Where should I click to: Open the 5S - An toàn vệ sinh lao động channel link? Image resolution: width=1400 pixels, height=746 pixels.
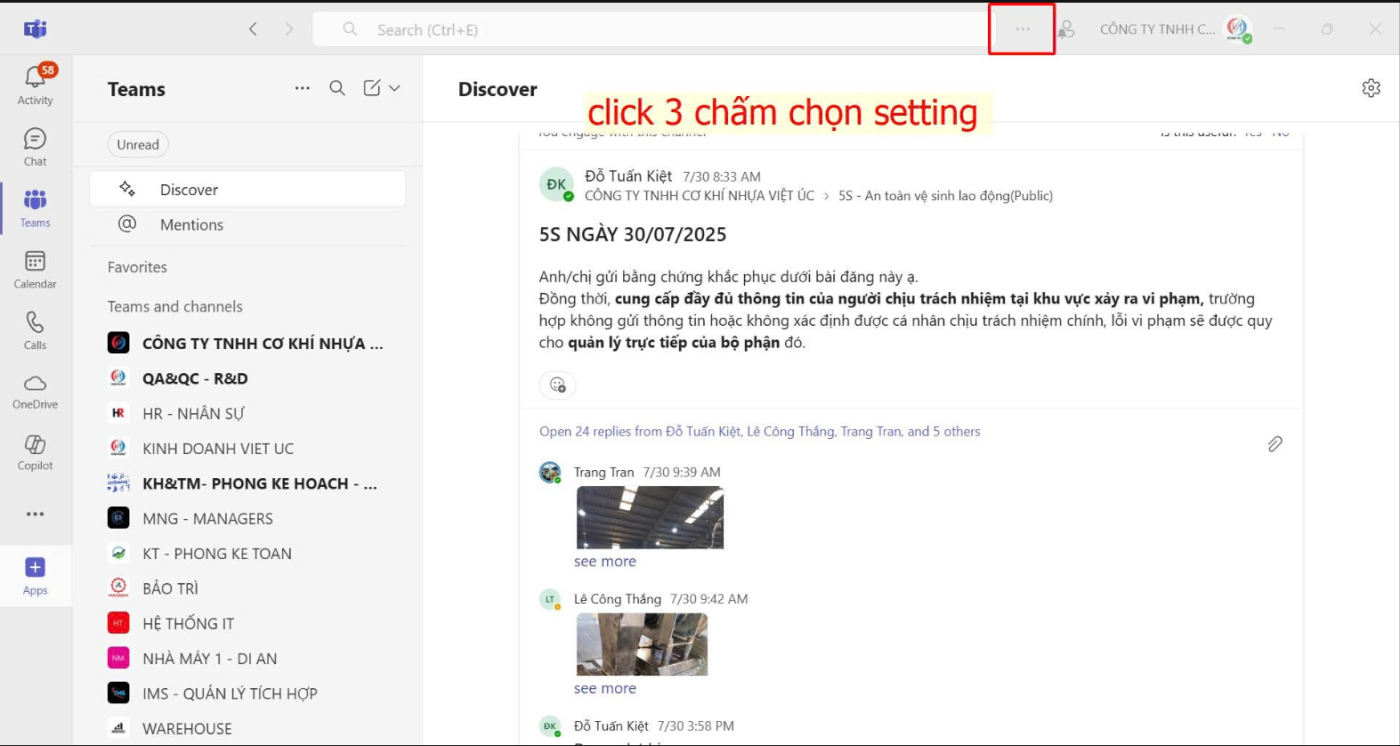pyautogui.click(x=946, y=196)
